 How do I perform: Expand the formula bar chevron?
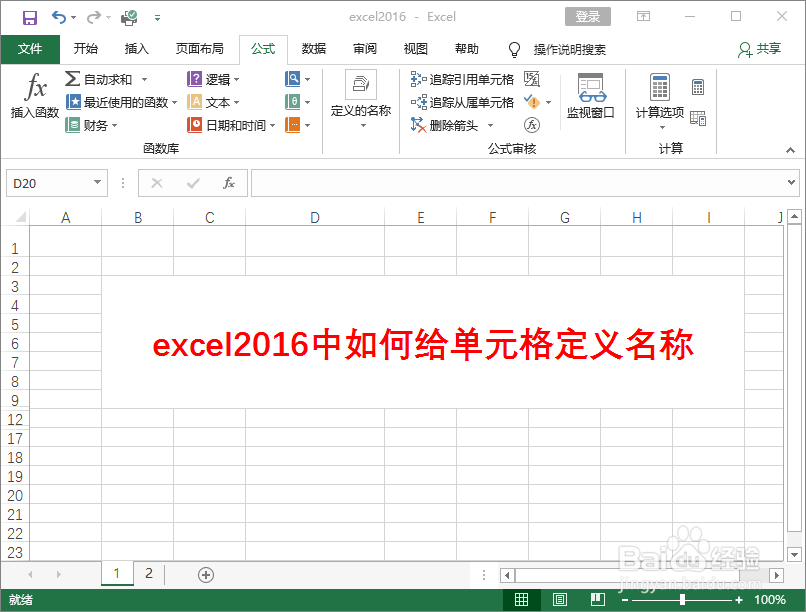791,182
